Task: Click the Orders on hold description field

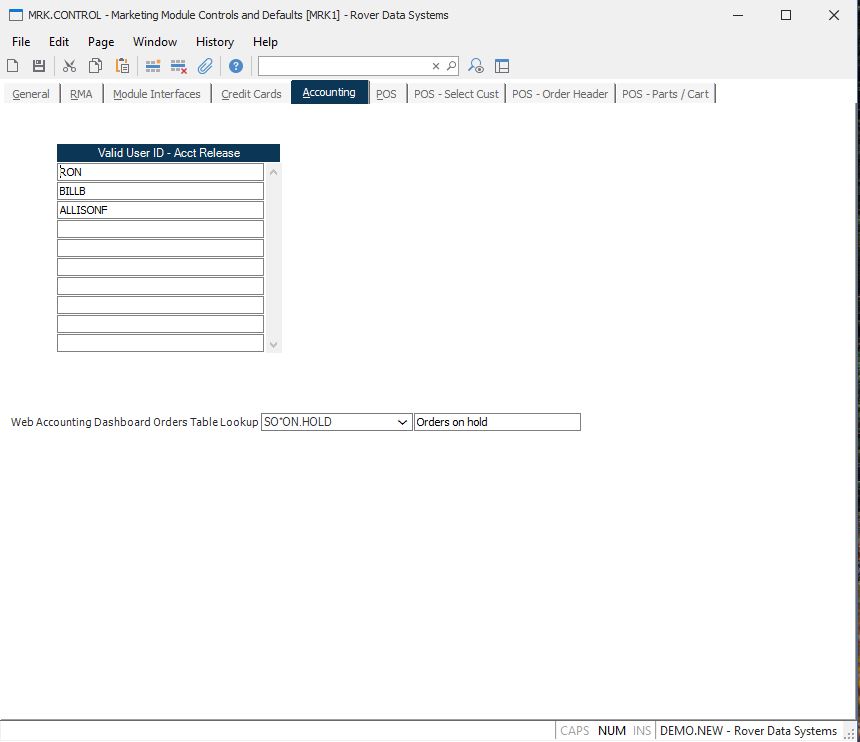Action: [497, 422]
